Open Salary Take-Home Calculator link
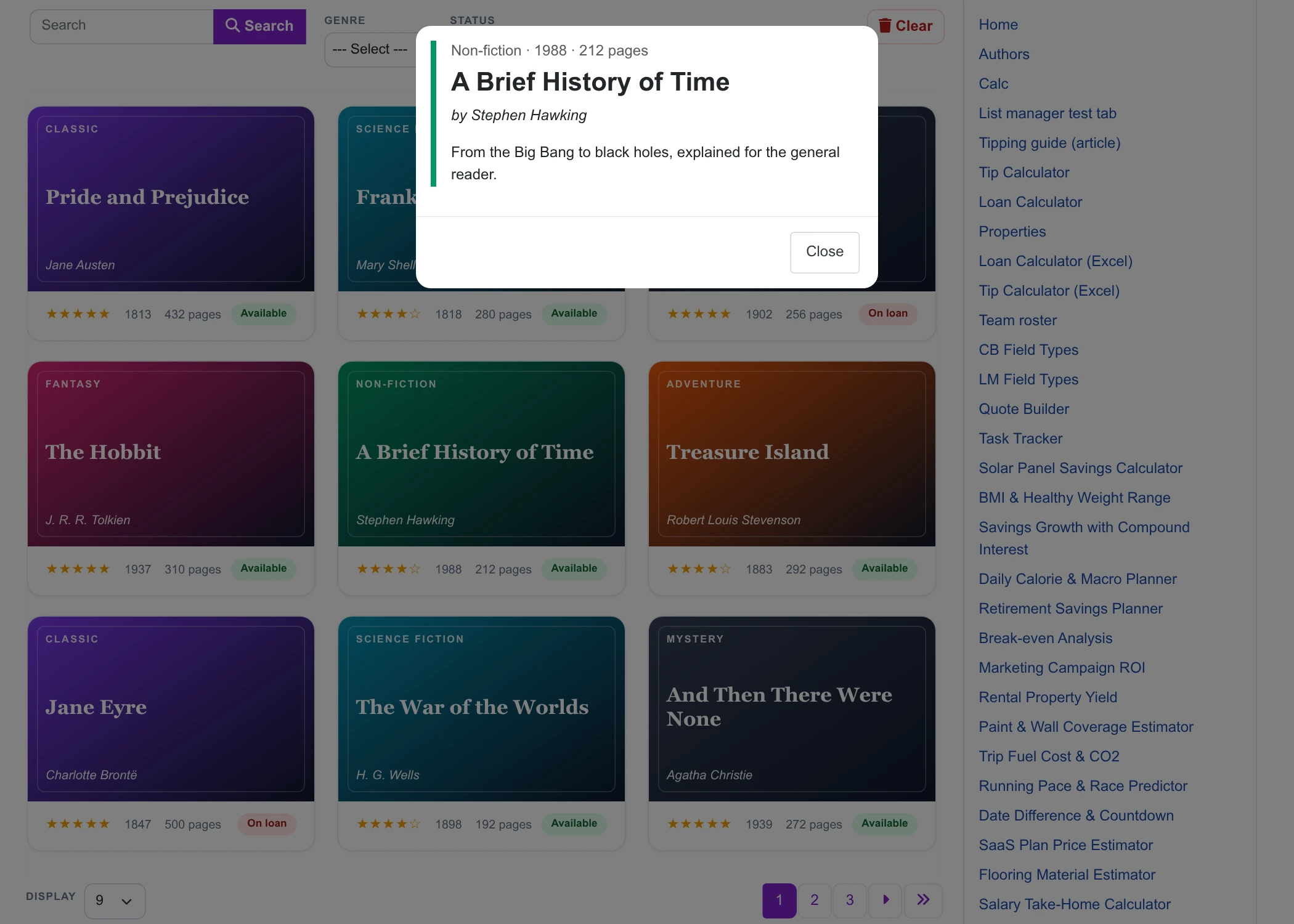This screenshot has width=1294, height=924. [x=1075, y=904]
